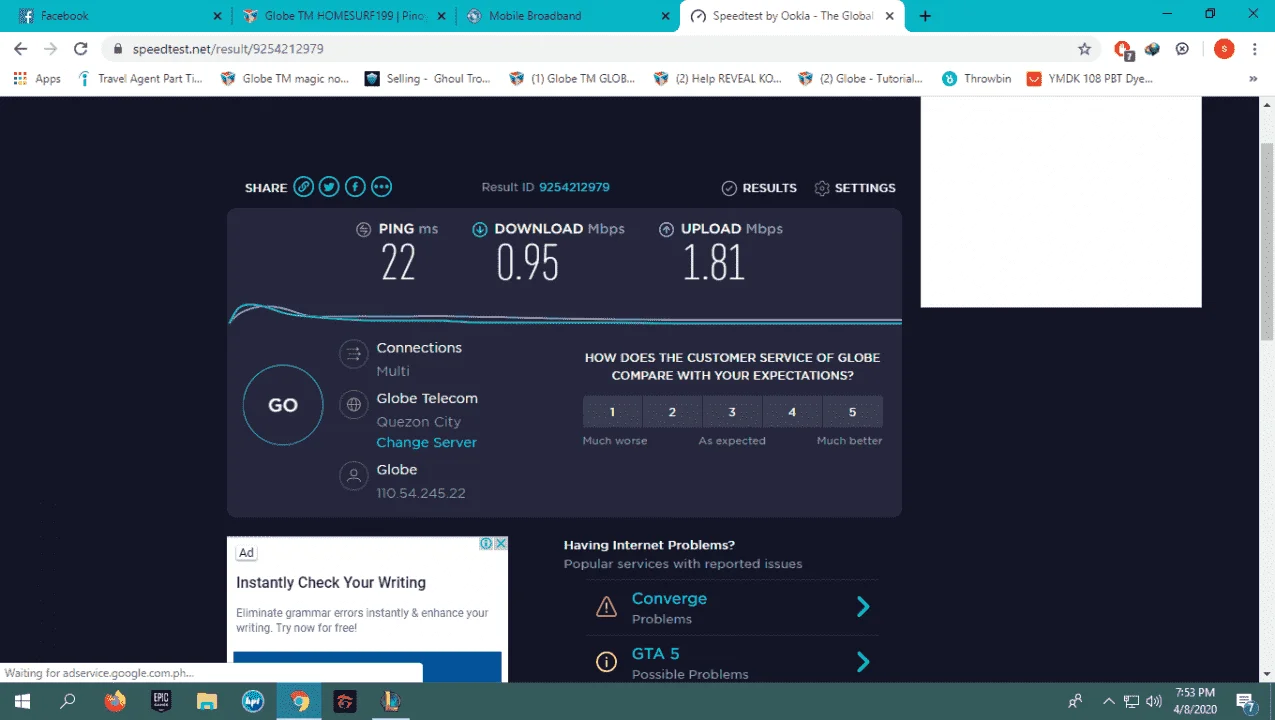The width and height of the screenshot is (1275, 720).
Task: Open Travel Agent Part Ti... bookmark
Action: click(x=140, y=78)
